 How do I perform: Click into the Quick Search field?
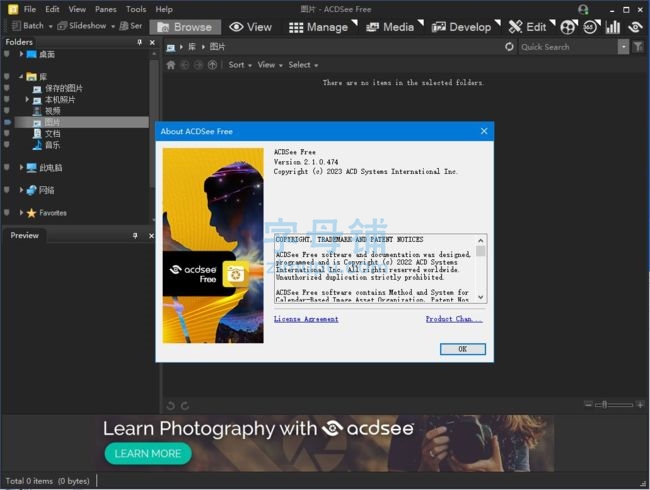click(x=568, y=47)
